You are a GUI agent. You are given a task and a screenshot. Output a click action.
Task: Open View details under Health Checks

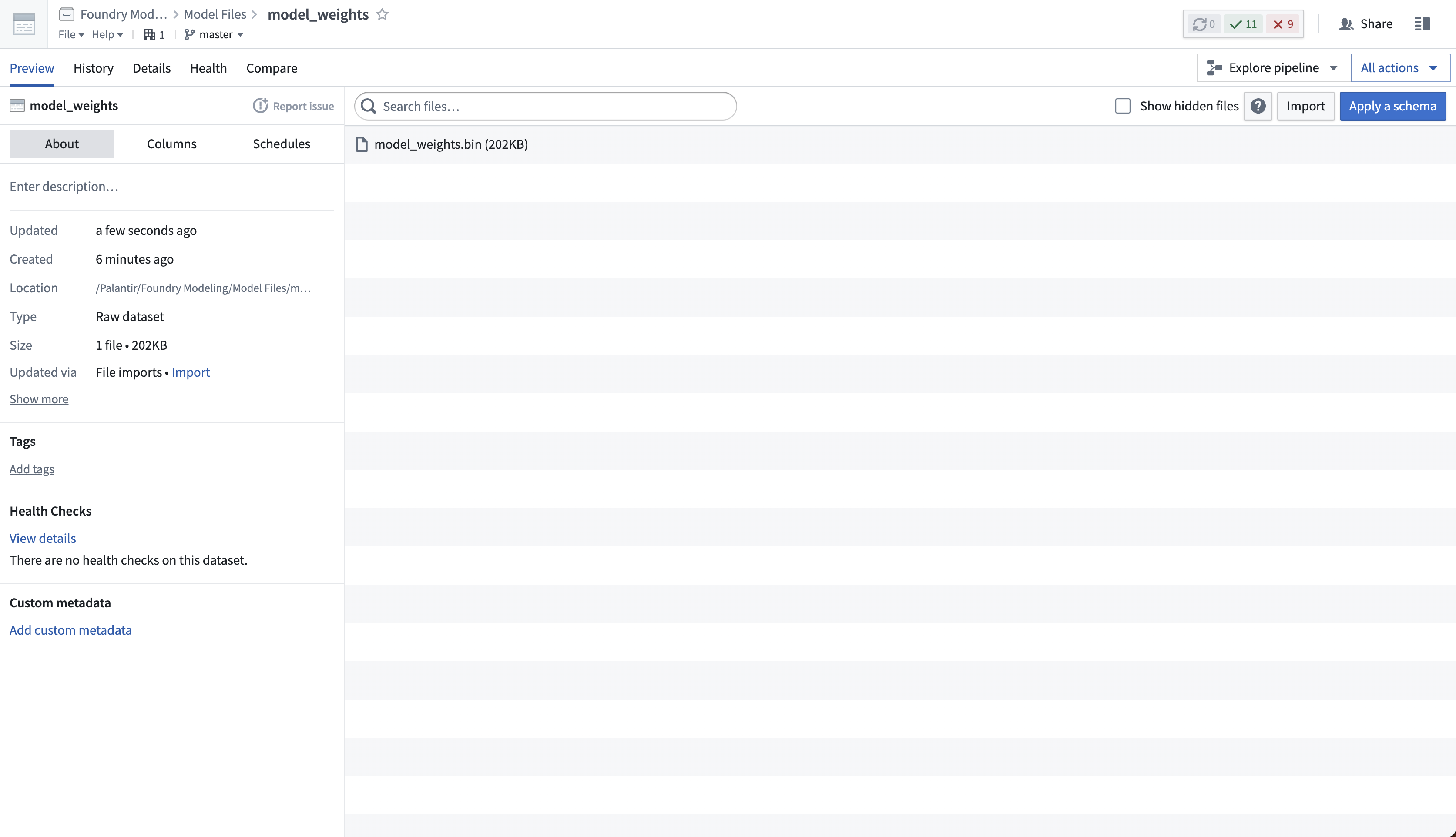pos(43,538)
